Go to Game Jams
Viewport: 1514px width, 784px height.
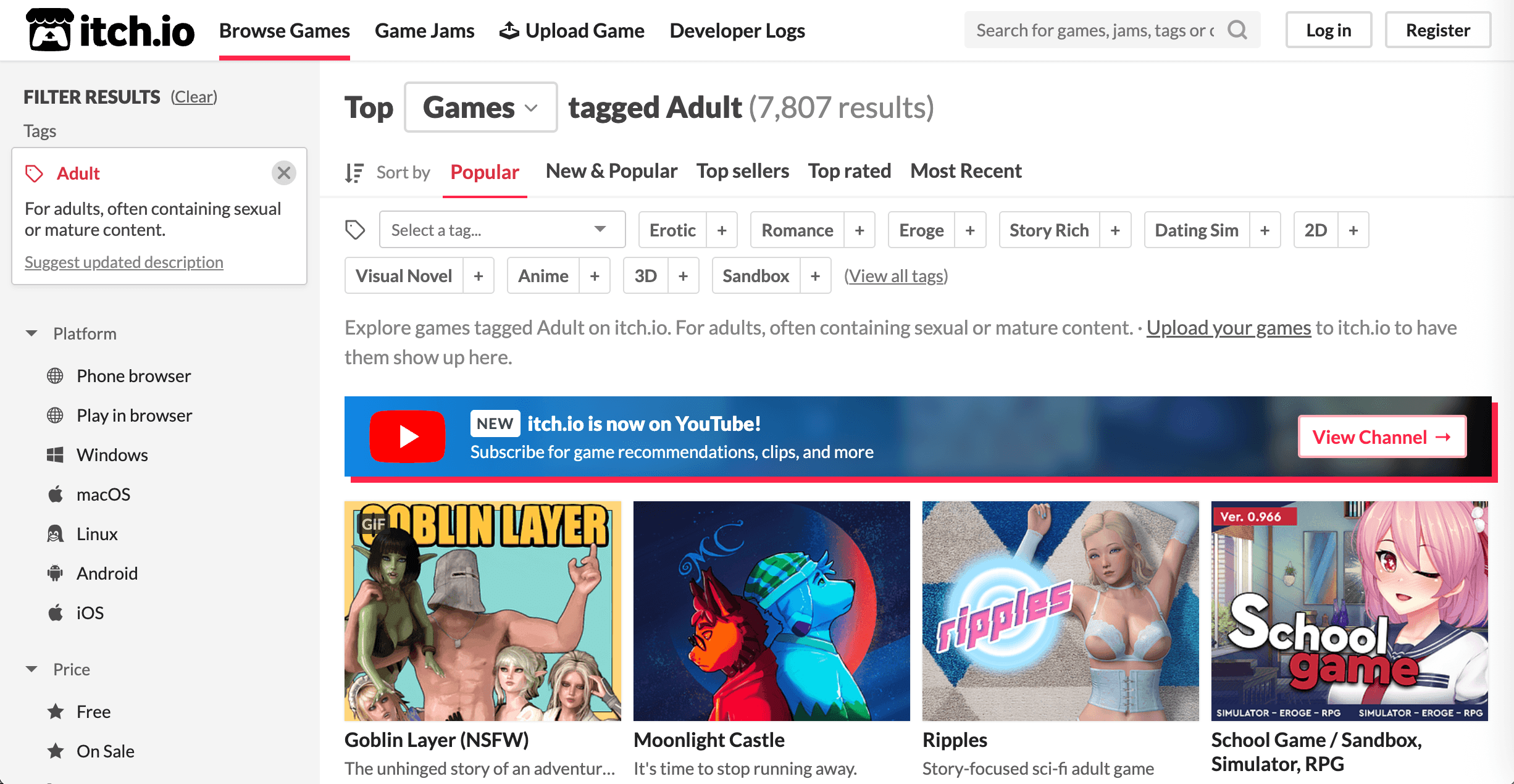424,30
